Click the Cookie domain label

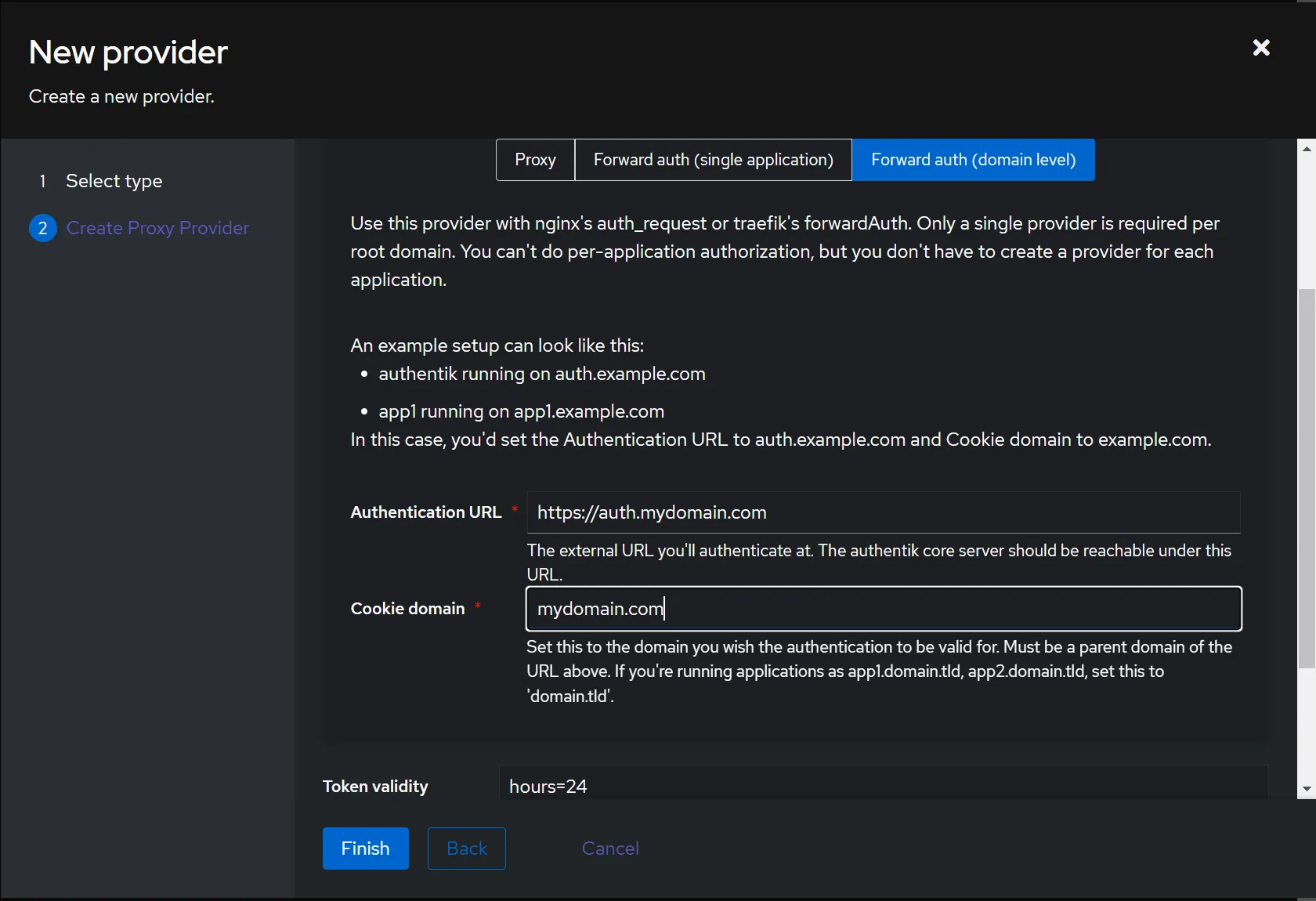click(x=407, y=609)
